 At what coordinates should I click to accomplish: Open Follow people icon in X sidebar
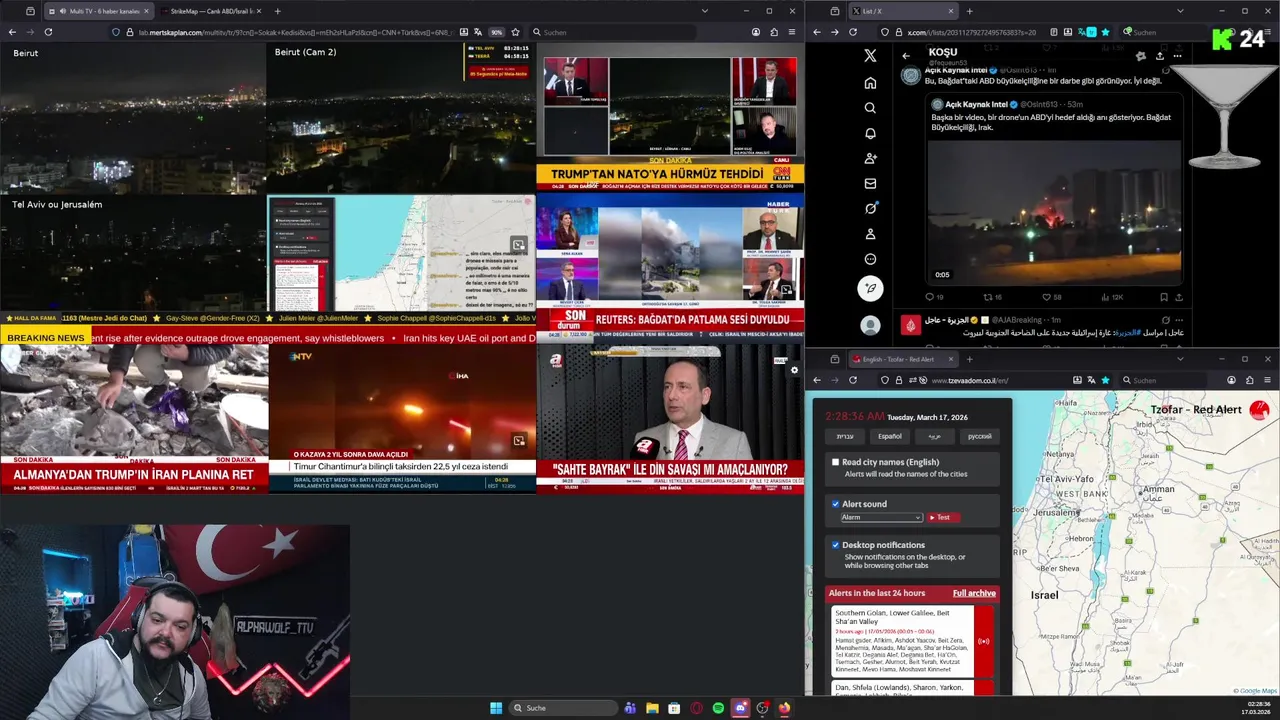[x=870, y=158]
